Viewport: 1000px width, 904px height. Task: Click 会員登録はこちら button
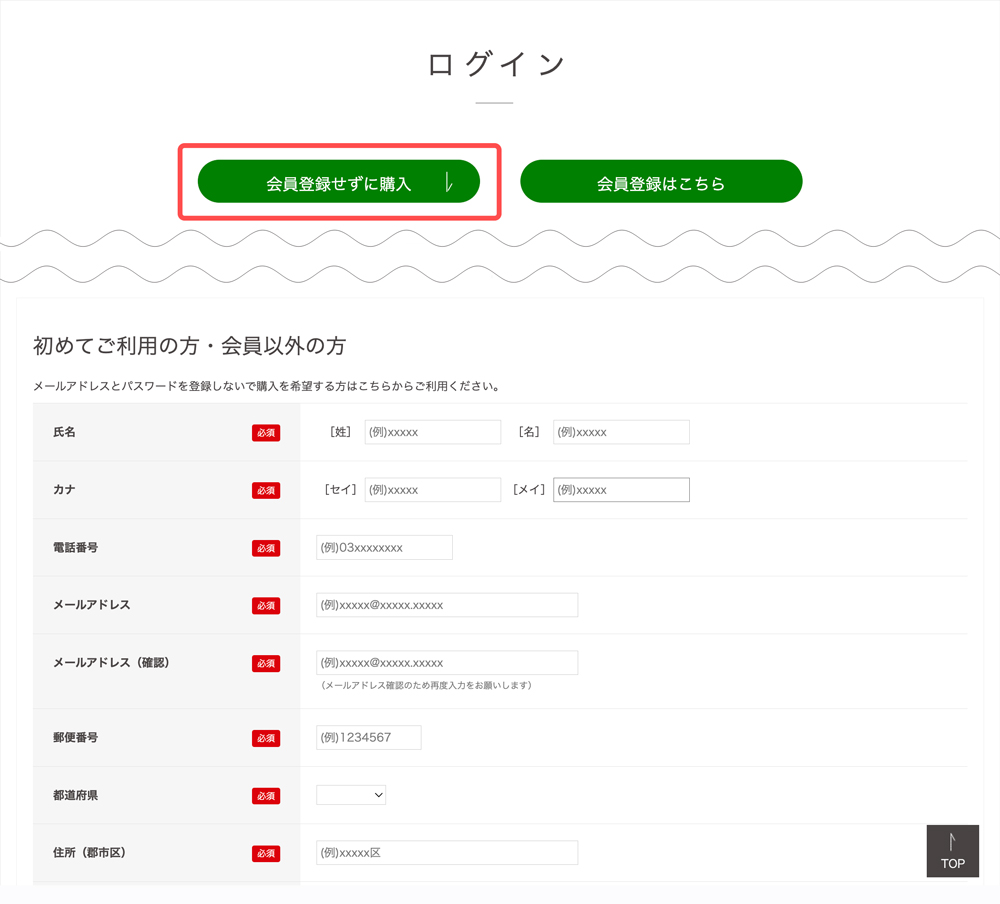[x=661, y=183]
